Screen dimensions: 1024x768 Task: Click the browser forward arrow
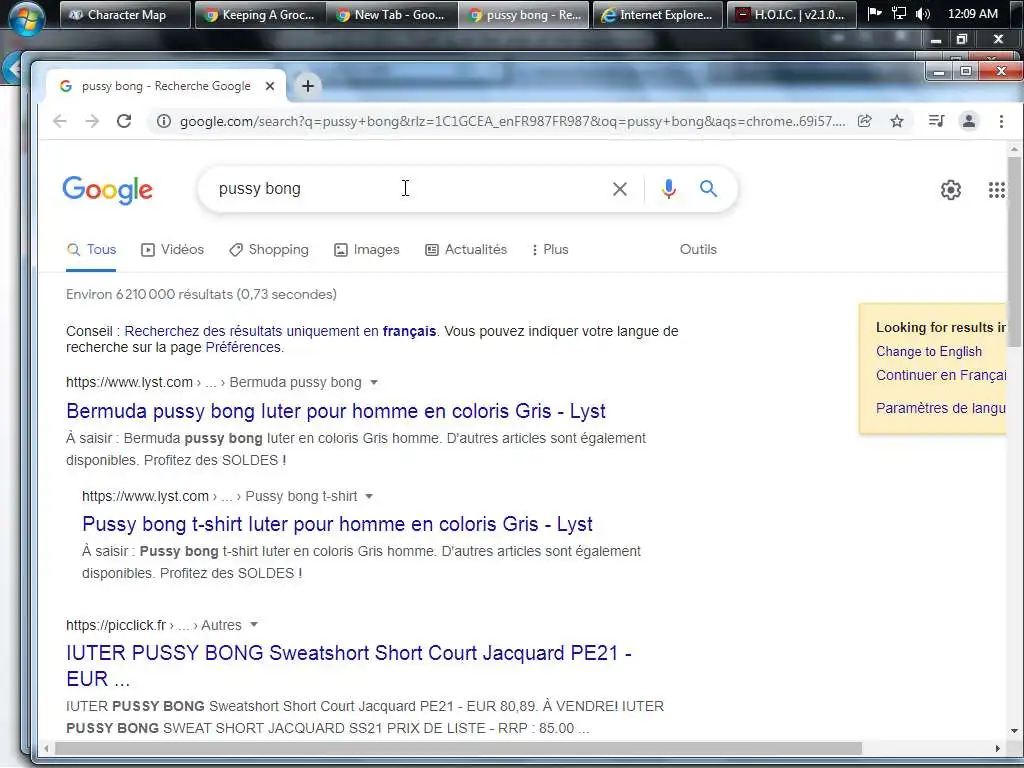point(92,121)
